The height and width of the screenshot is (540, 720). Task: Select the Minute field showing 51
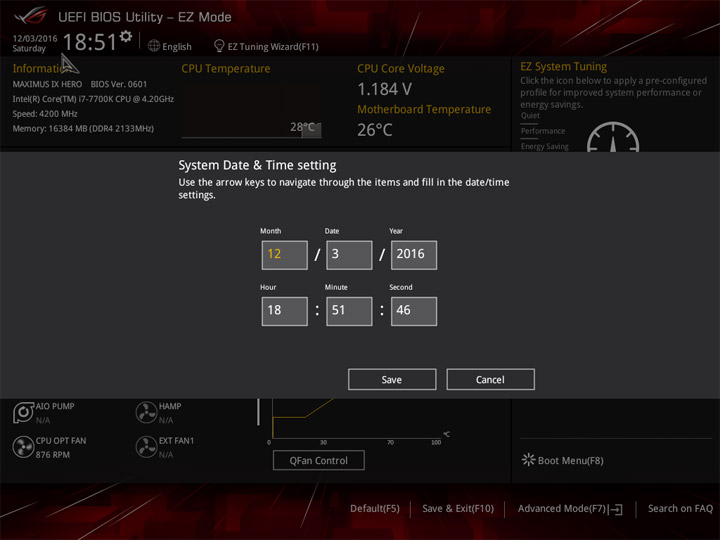click(349, 311)
